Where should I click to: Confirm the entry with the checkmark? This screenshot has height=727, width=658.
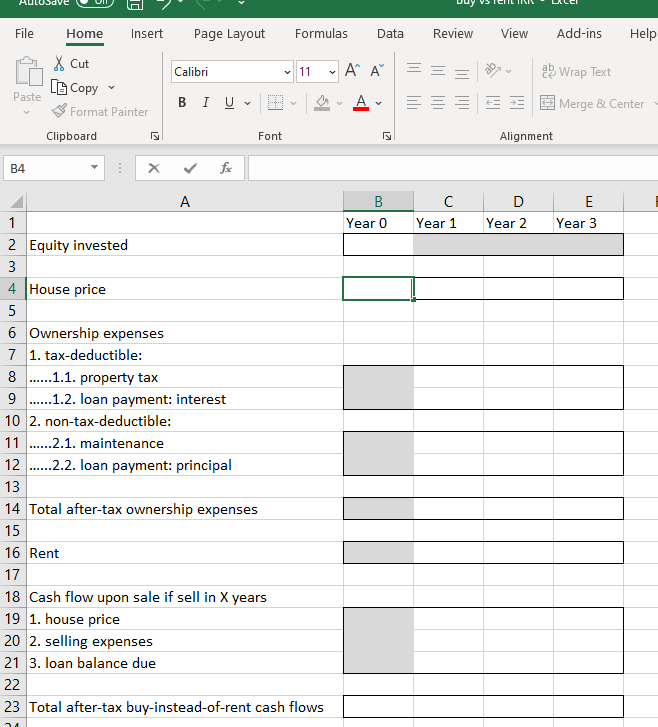coord(190,168)
